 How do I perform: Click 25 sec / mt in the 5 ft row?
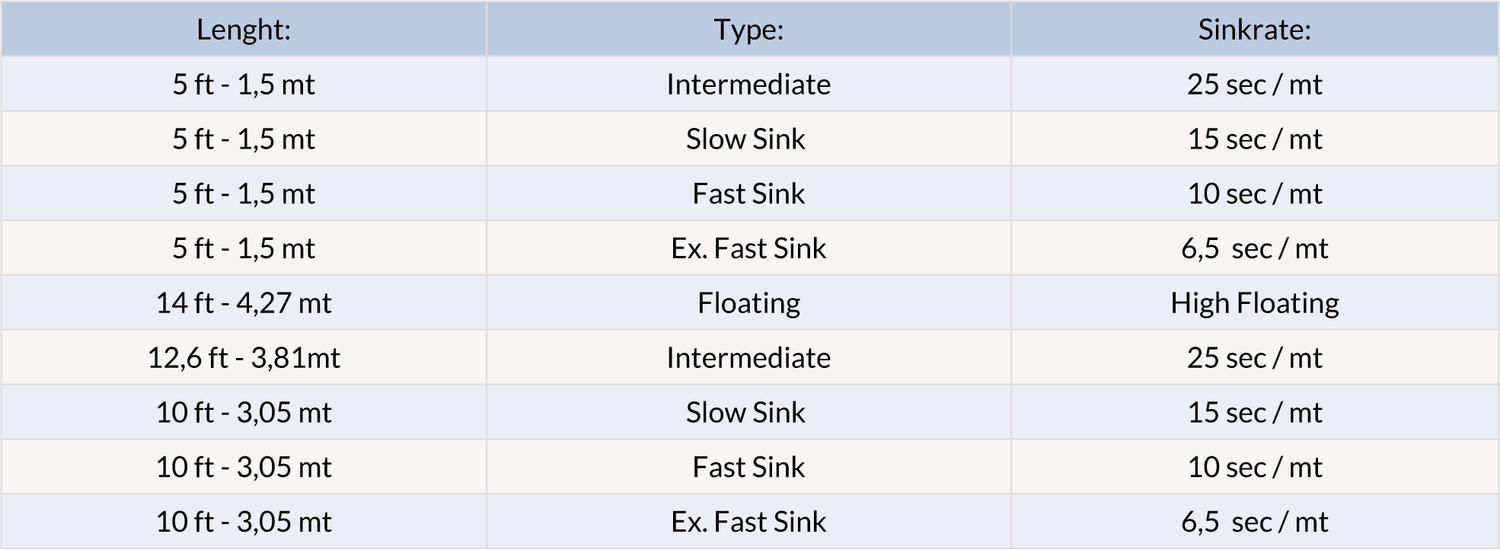pos(1254,84)
